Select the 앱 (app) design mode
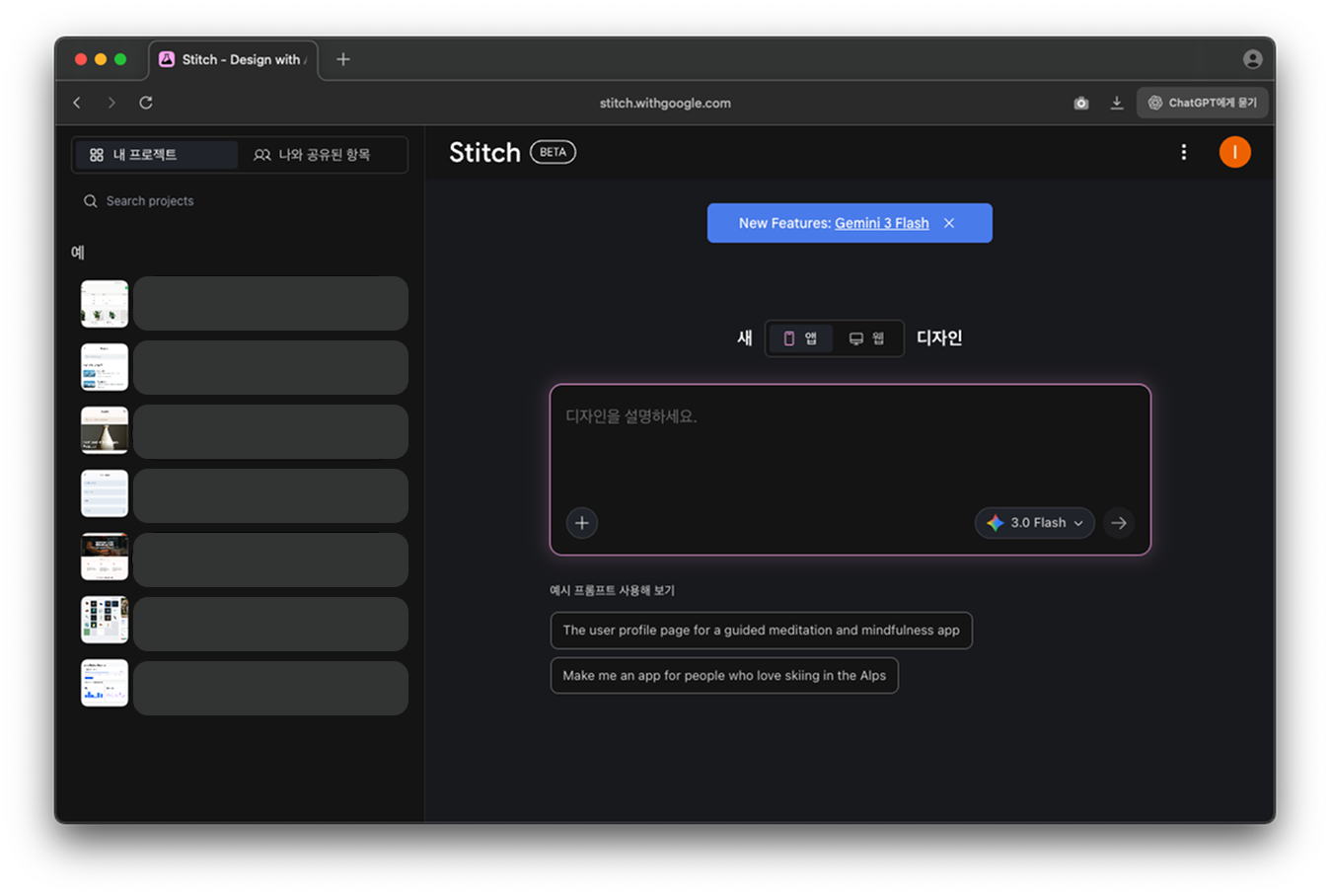 point(800,338)
